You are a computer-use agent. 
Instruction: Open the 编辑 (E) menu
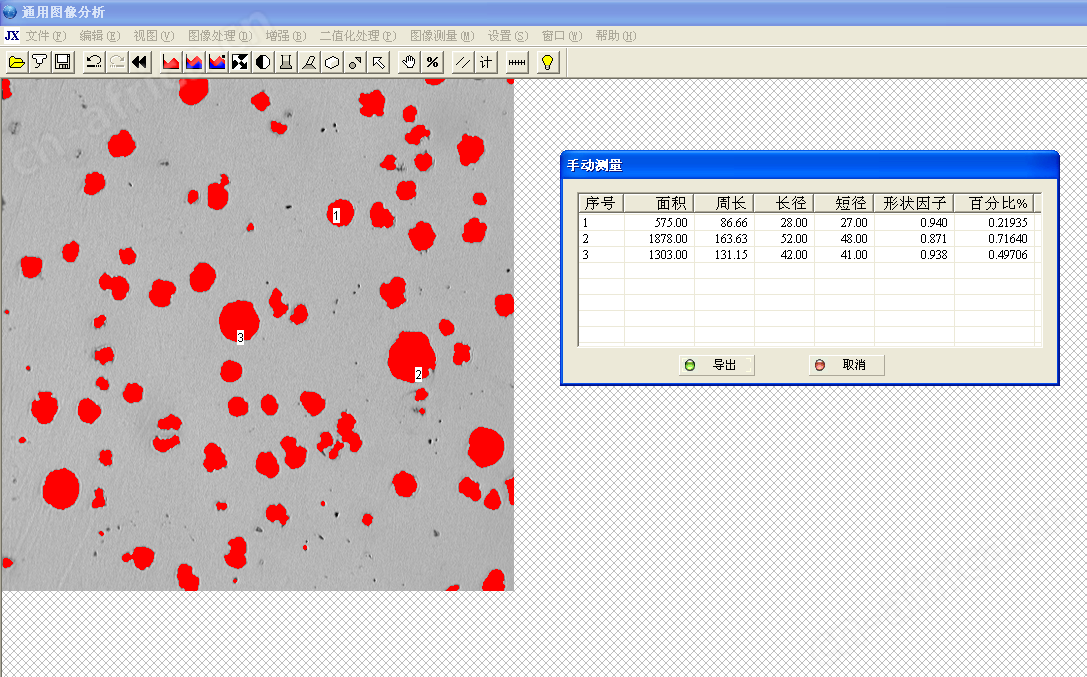(100, 35)
